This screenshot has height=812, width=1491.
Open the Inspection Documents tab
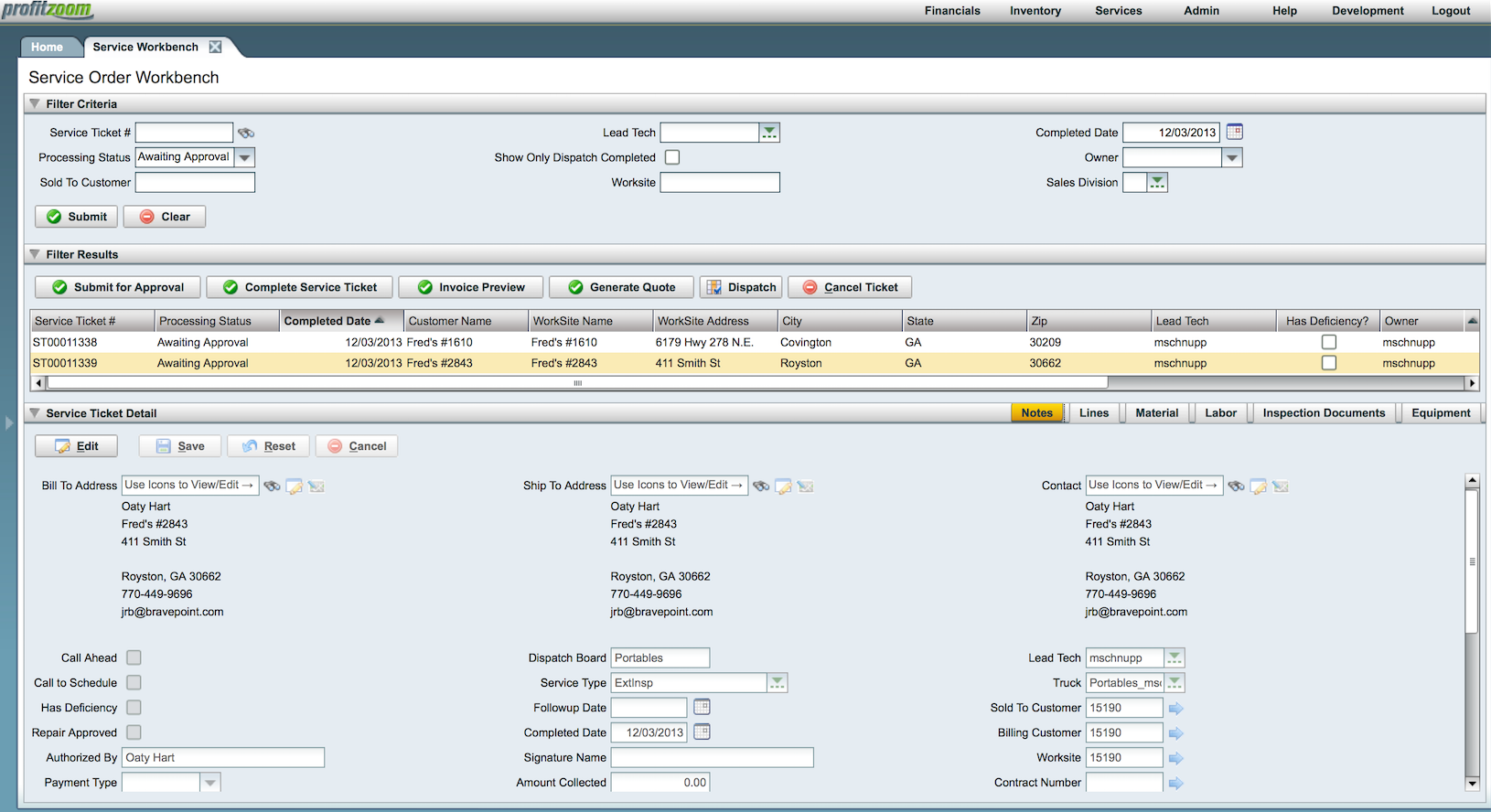click(1324, 413)
